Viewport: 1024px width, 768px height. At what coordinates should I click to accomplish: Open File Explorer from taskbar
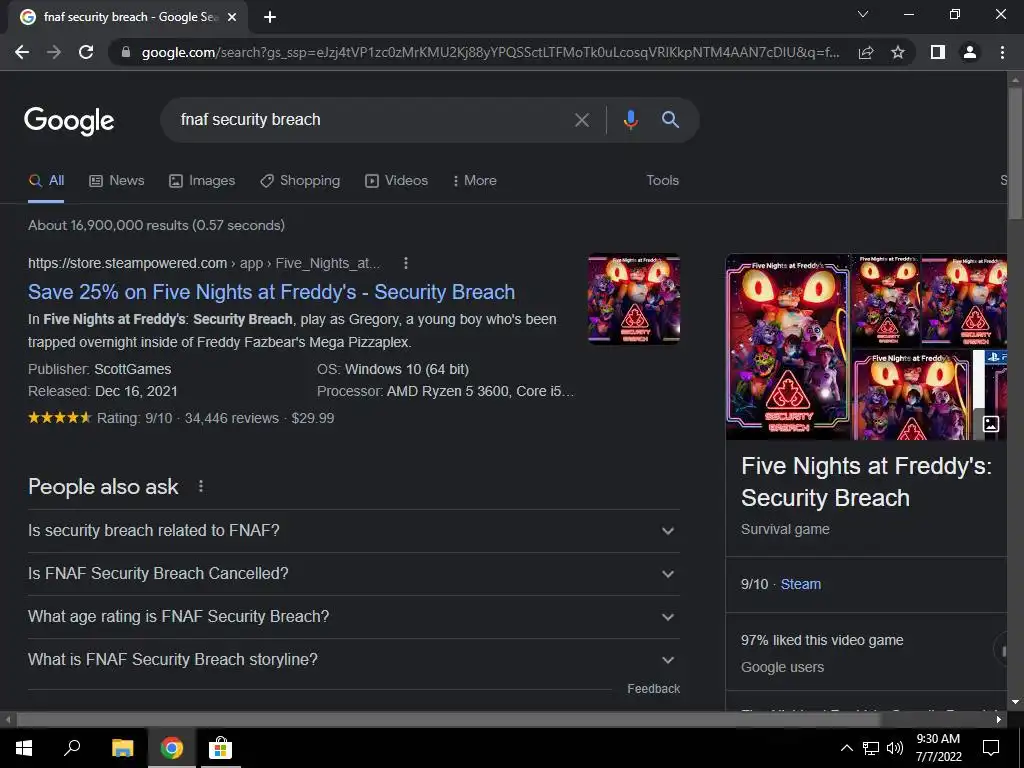click(x=122, y=748)
